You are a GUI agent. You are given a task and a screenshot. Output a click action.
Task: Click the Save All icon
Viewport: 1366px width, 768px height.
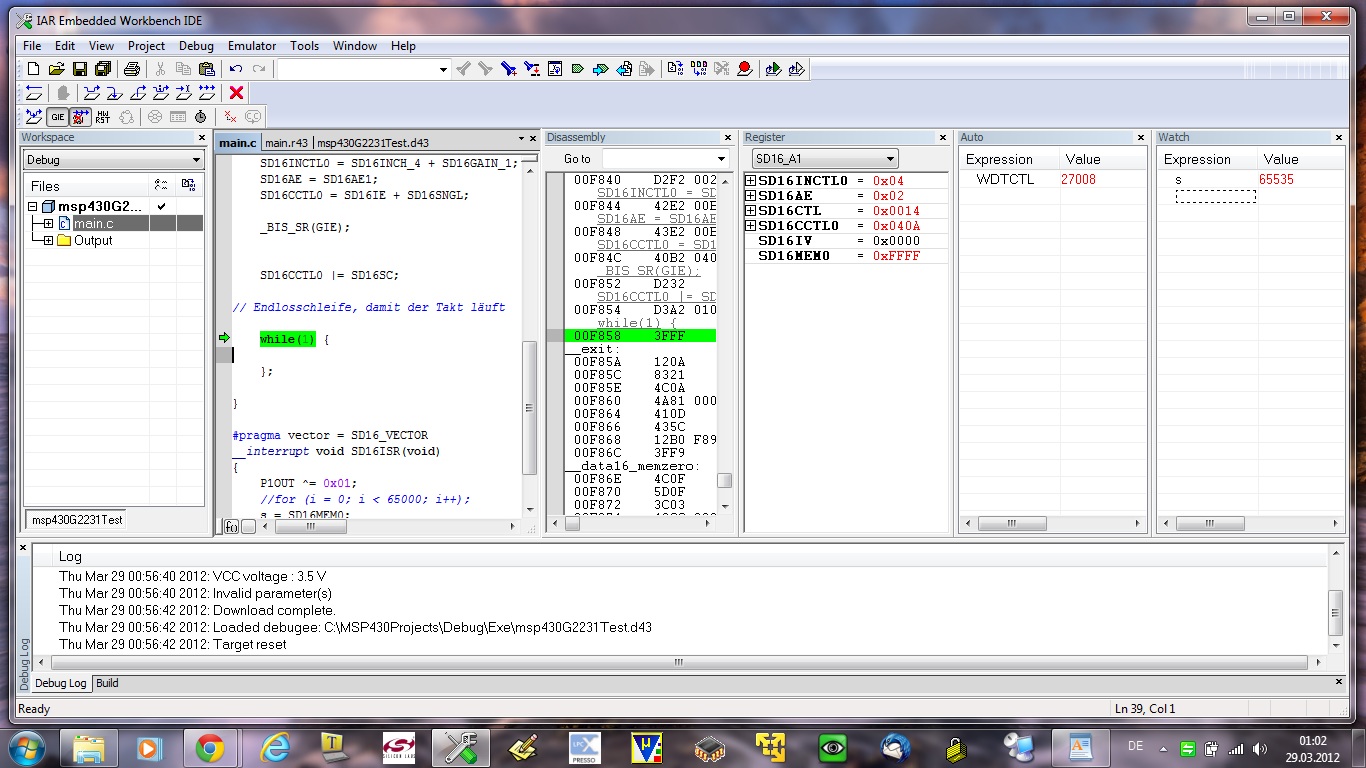102,69
